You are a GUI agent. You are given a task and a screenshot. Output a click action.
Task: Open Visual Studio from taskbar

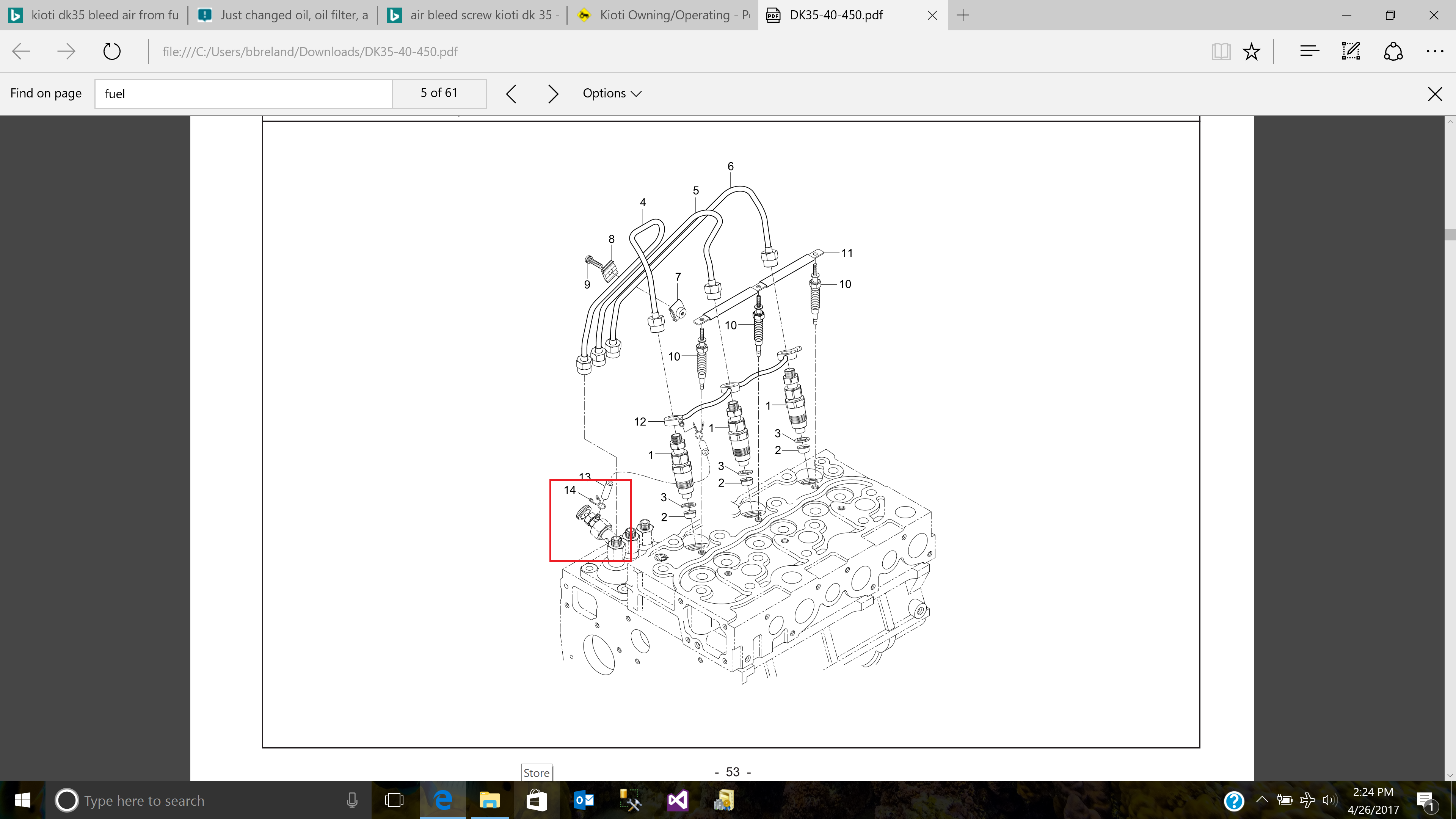point(677,800)
